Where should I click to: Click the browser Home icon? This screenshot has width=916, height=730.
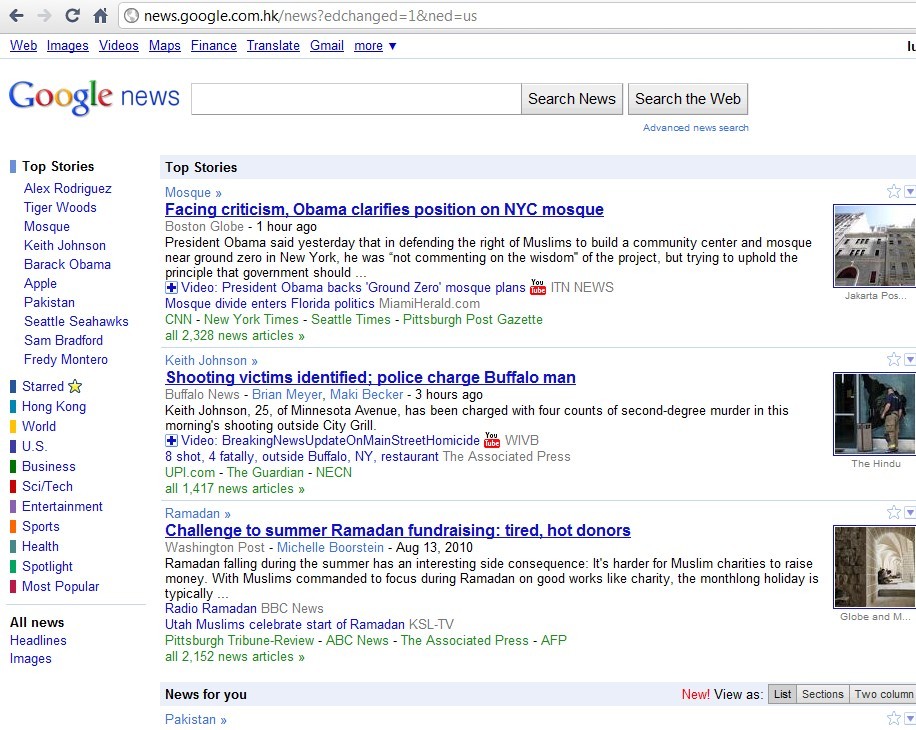click(100, 15)
